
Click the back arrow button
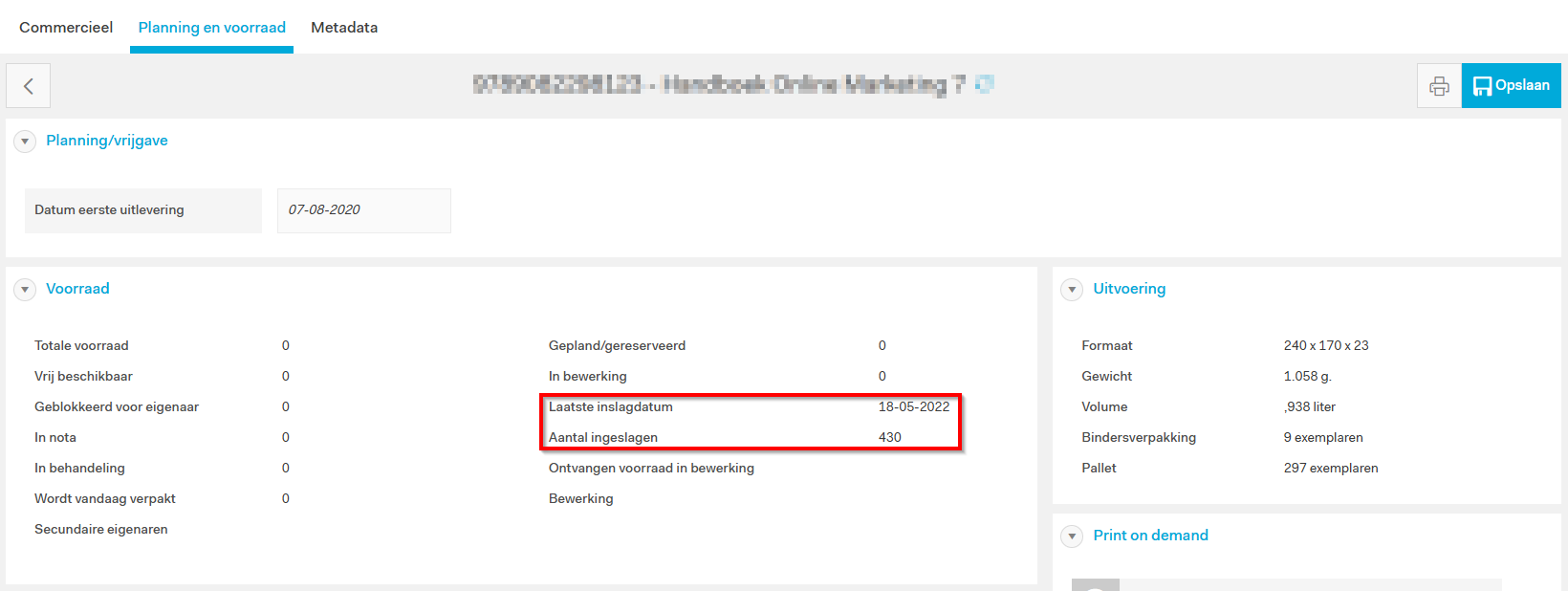point(28,86)
